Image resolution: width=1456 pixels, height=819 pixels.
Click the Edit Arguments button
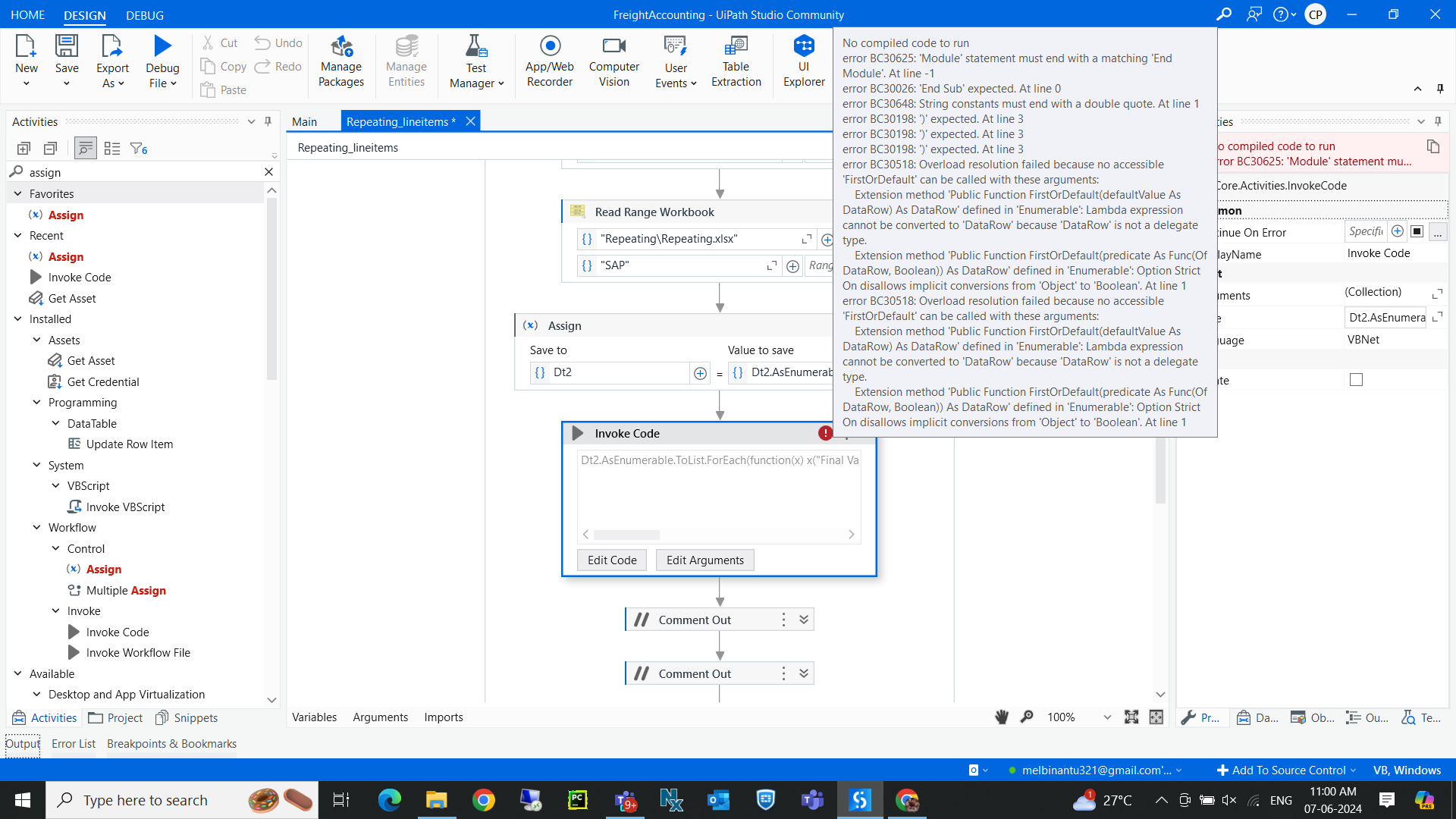[x=704, y=560]
